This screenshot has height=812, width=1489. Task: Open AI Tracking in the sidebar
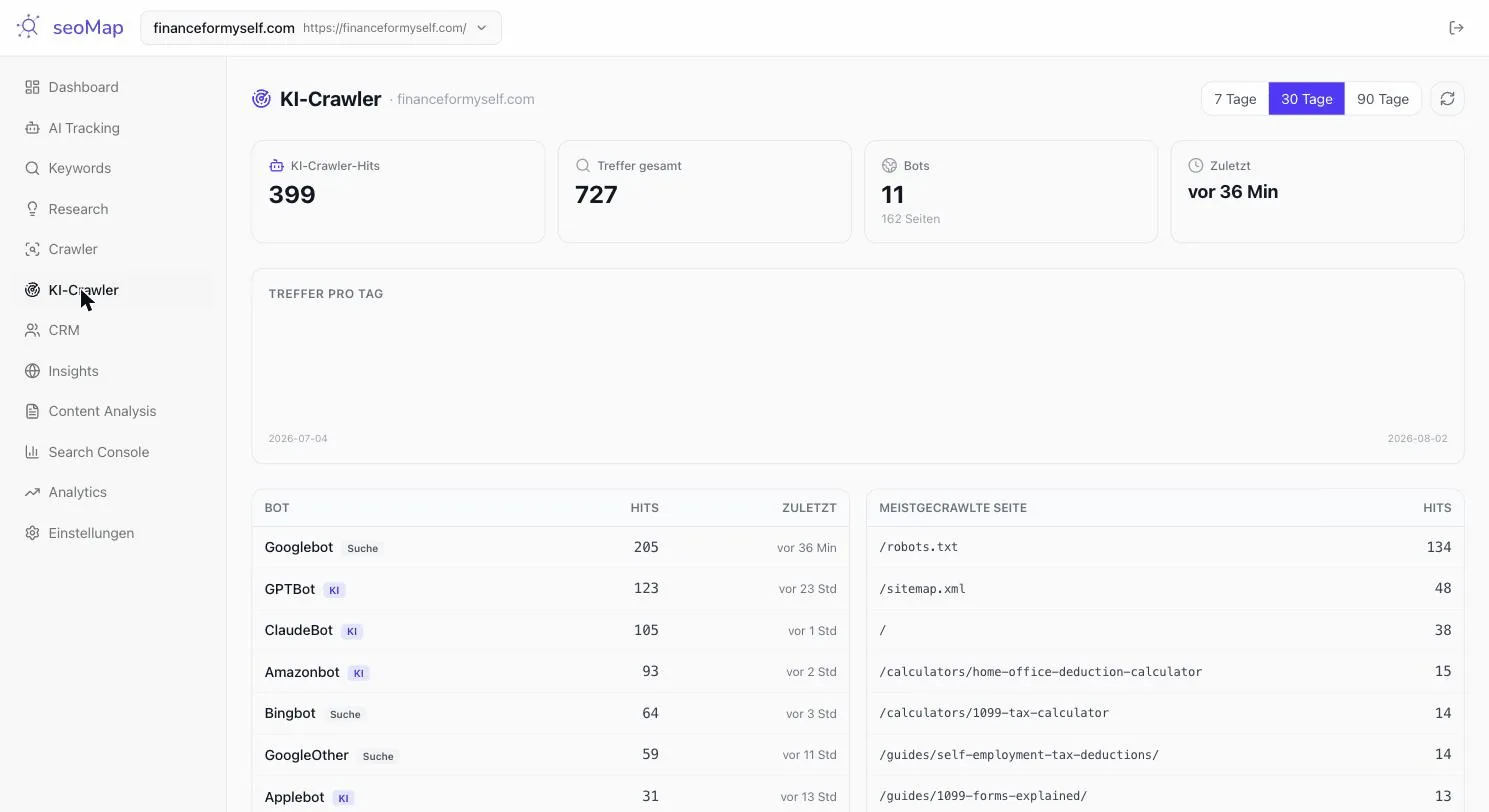coord(113,128)
